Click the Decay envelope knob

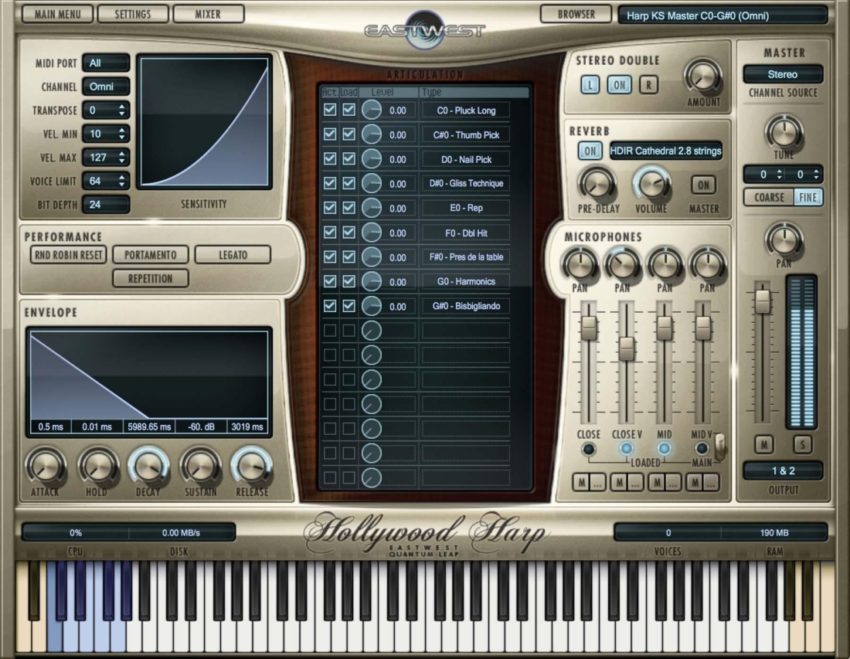coord(149,466)
